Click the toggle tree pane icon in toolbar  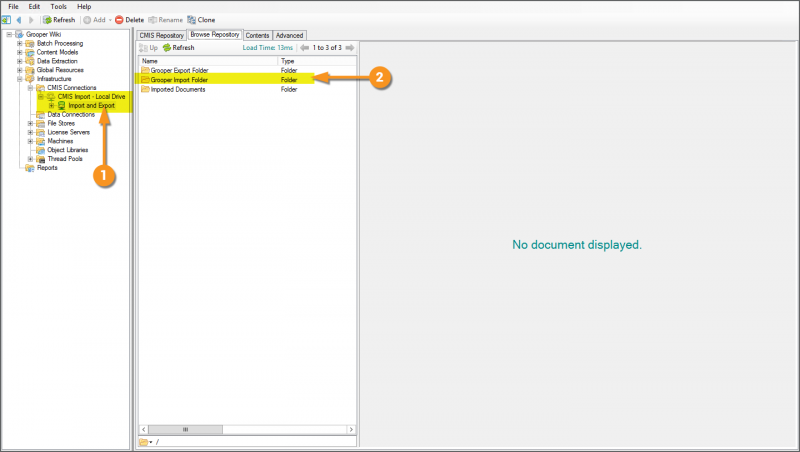(x=6, y=20)
